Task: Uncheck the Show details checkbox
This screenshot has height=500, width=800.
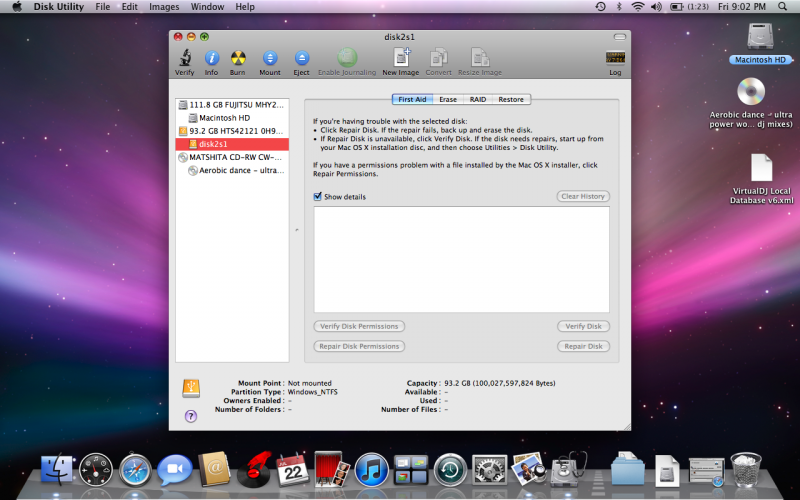Action: 317,196
